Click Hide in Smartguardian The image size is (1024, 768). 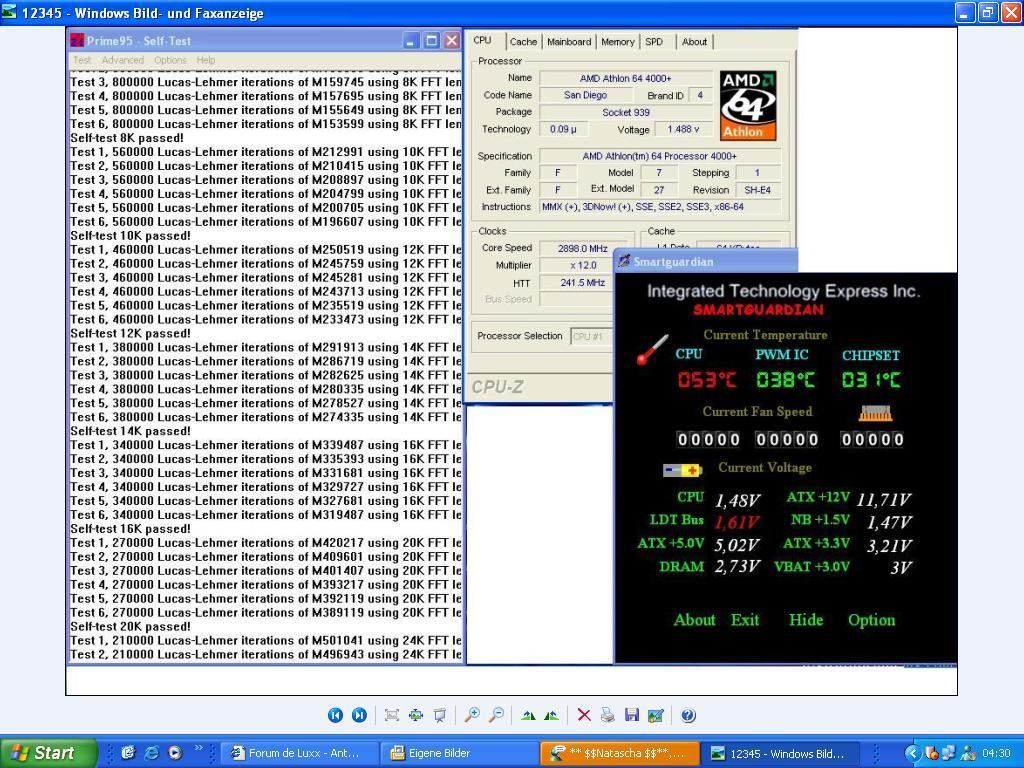(805, 620)
